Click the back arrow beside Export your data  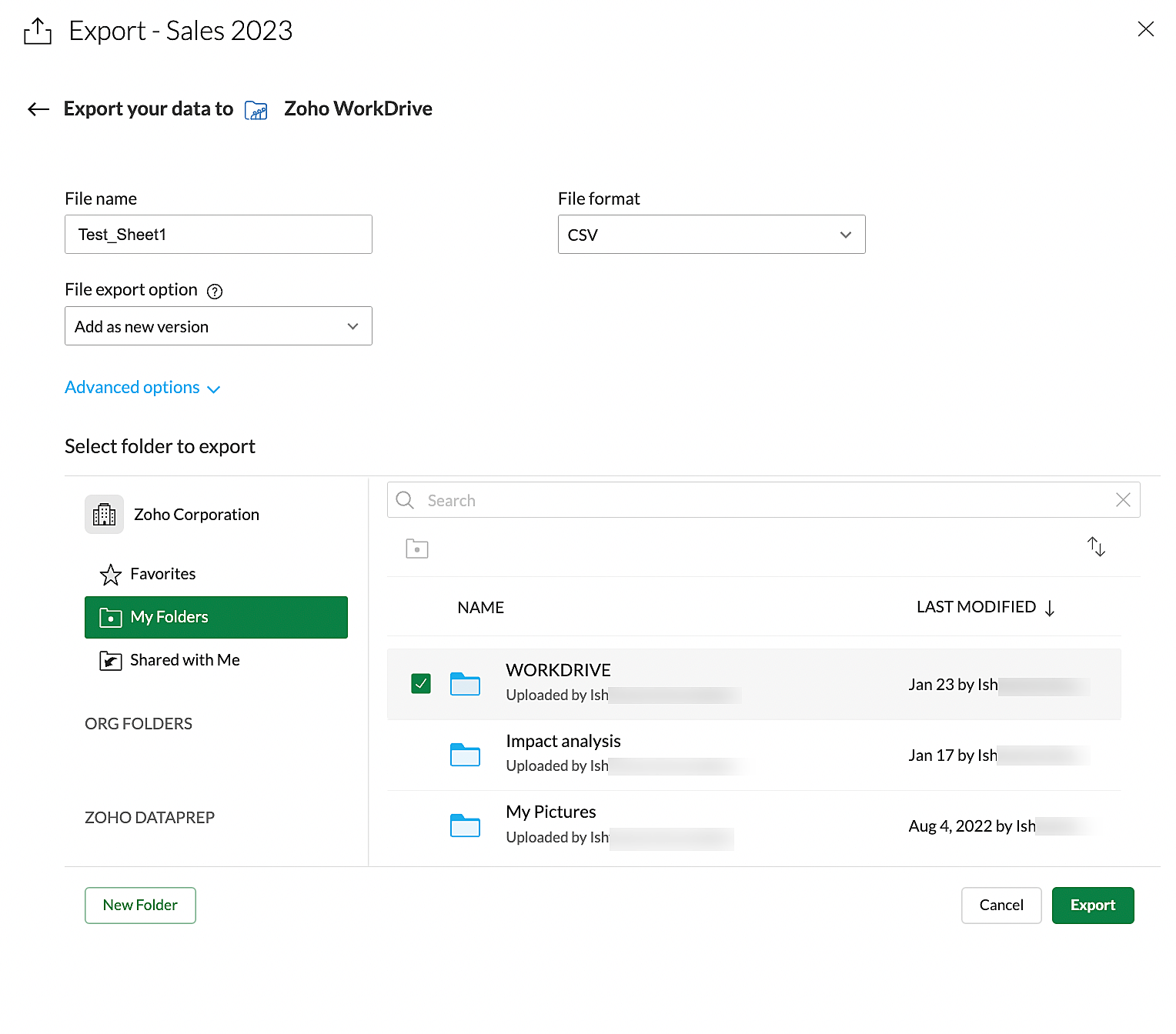[x=38, y=109]
